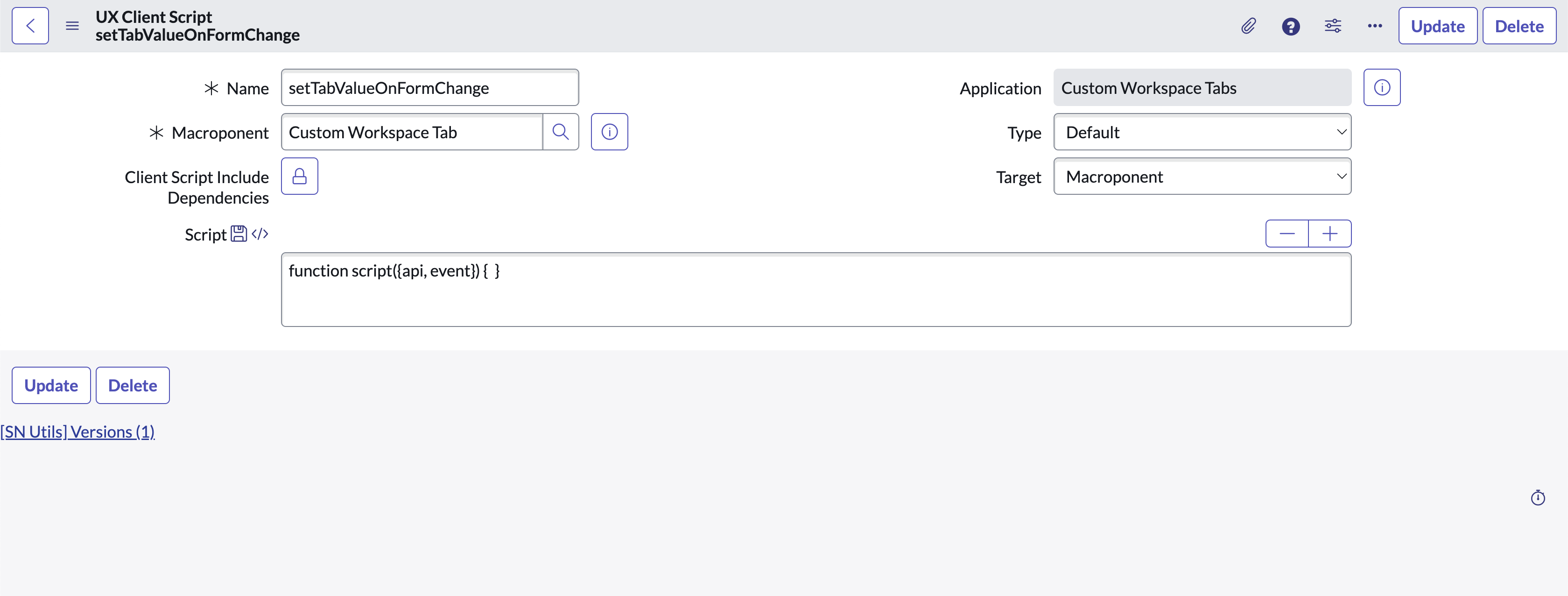The height and width of the screenshot is (596, 1568).
Task: Open the Type dropdown showing Default
Action: pos(1202,132)
